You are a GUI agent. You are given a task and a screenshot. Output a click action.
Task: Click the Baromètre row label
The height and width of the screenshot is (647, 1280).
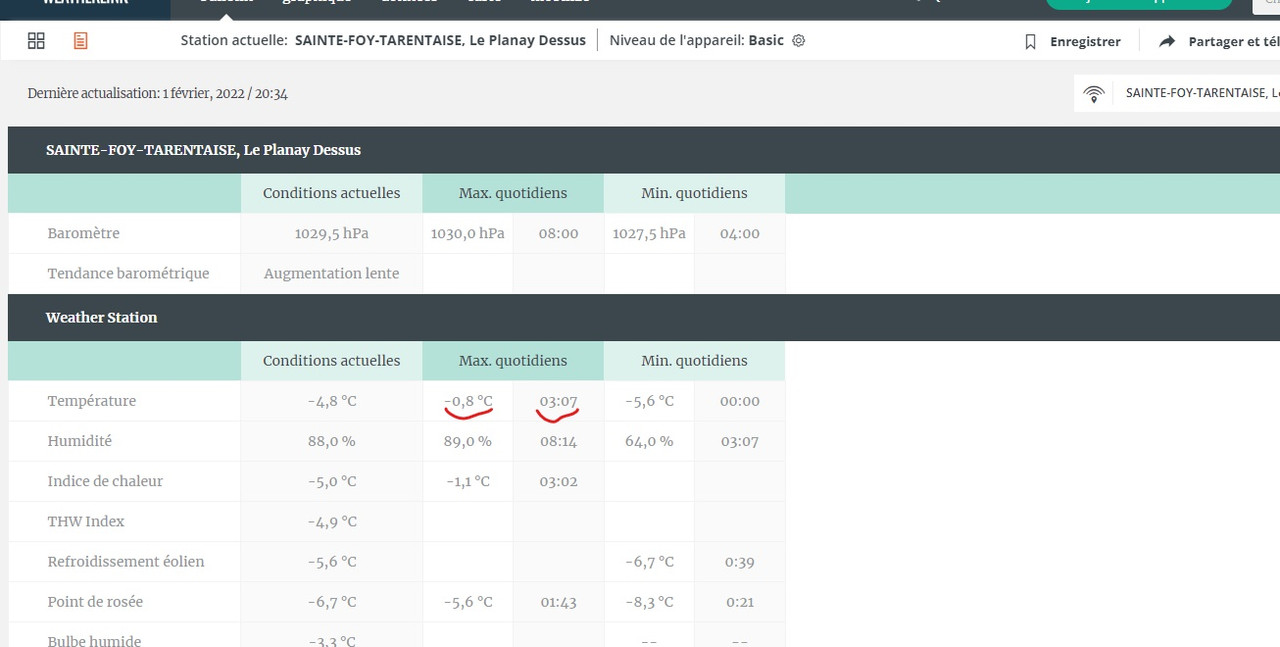point(84,233)
